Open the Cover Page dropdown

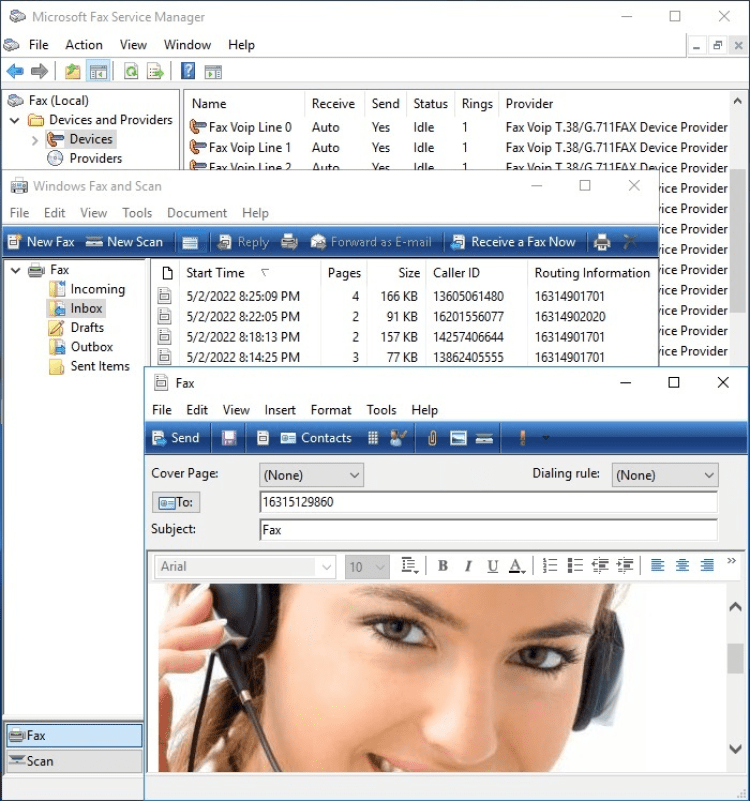pyautogui.click(x=311, y=475)
